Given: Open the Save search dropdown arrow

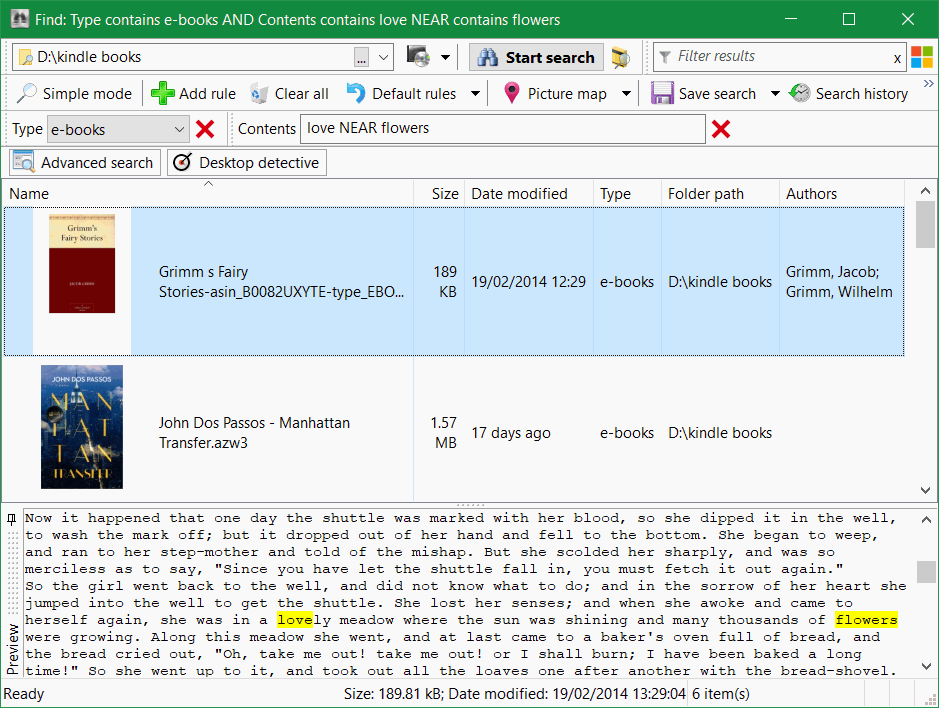Looking at the screenshot, I should click(775, 94).
